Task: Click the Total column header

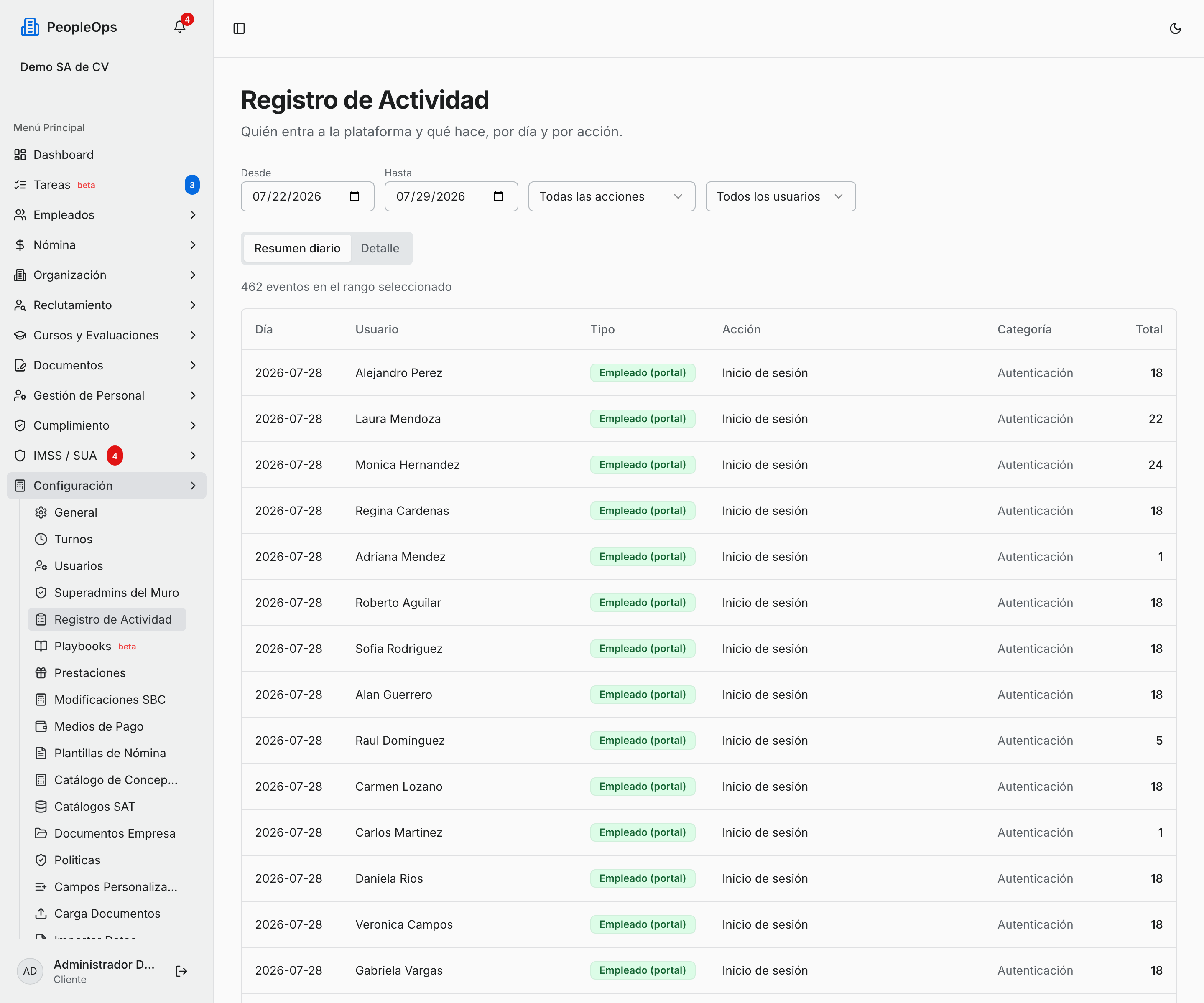Action: pyautogui.click(x=1149, y=330)
